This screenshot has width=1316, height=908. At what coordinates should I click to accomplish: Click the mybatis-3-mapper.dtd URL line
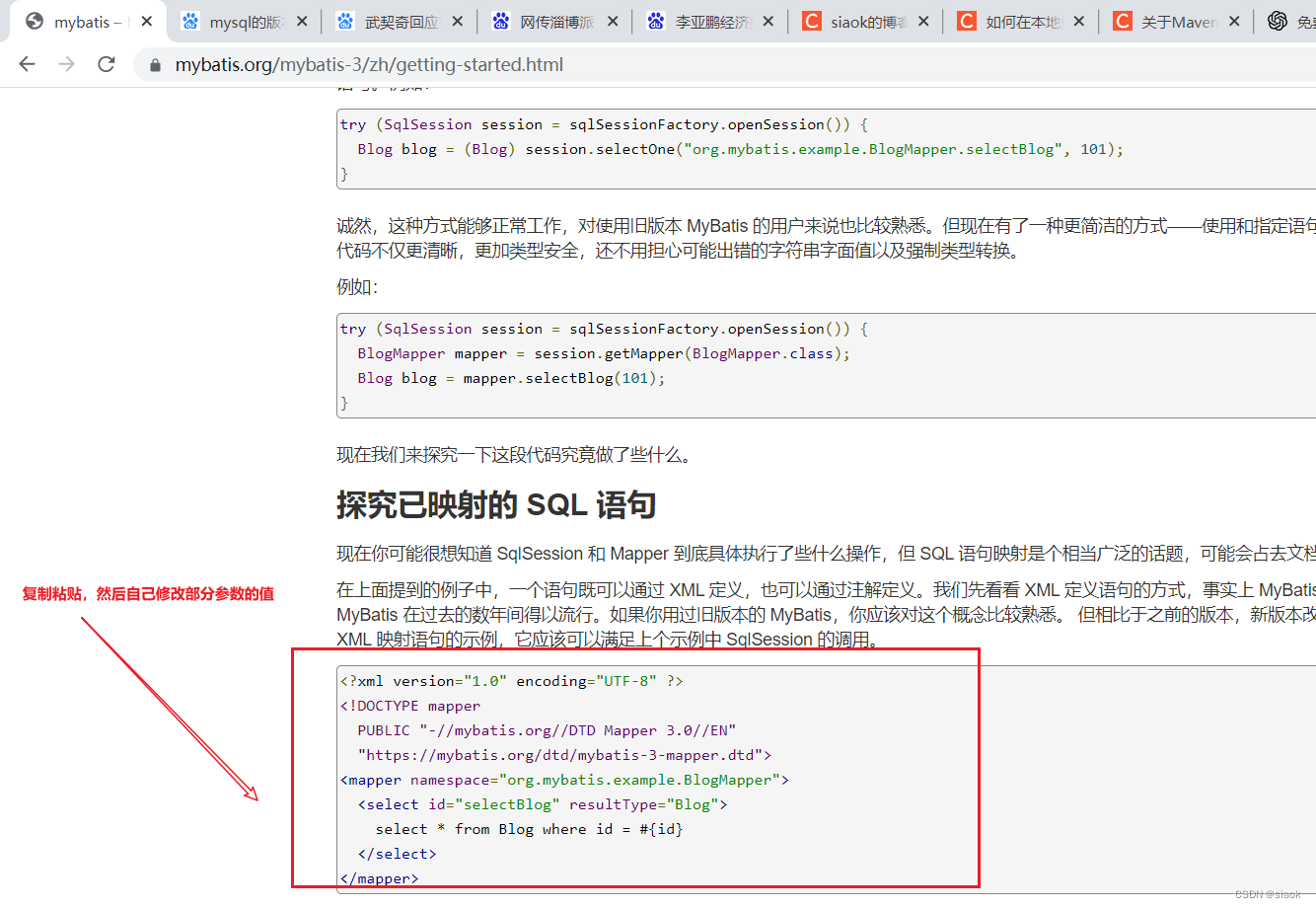click(564, 755)
